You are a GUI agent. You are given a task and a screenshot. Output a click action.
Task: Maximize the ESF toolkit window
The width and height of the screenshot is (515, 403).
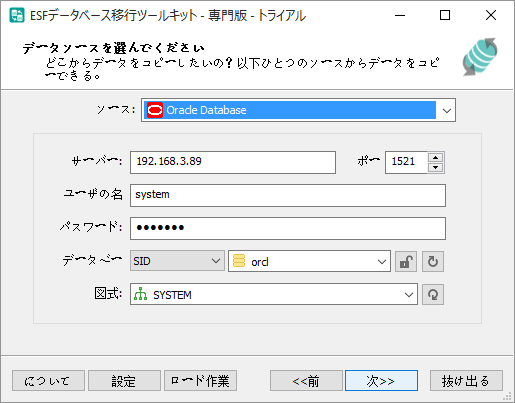coord(445,15)
